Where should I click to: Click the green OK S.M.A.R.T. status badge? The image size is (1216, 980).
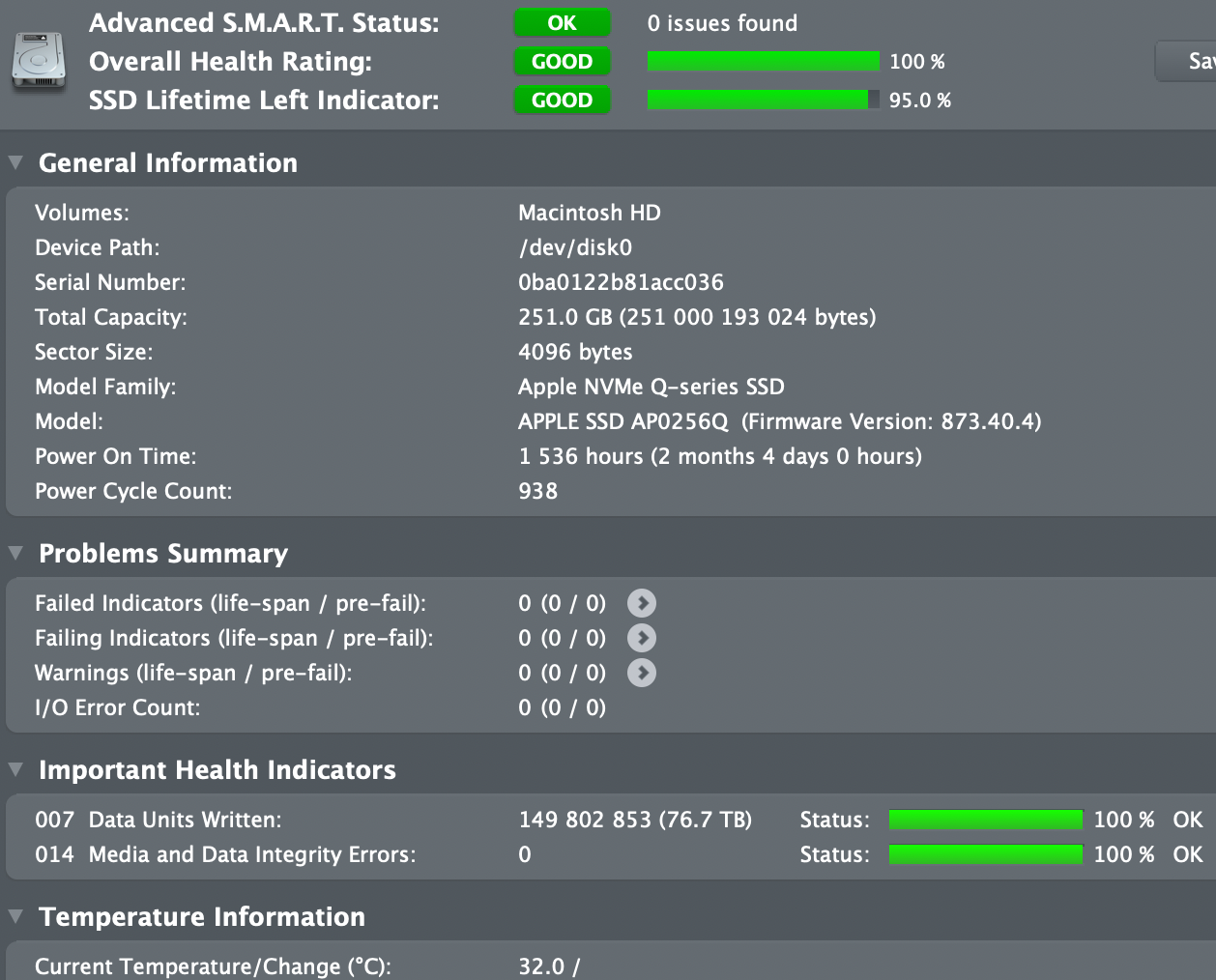[562, 23]
